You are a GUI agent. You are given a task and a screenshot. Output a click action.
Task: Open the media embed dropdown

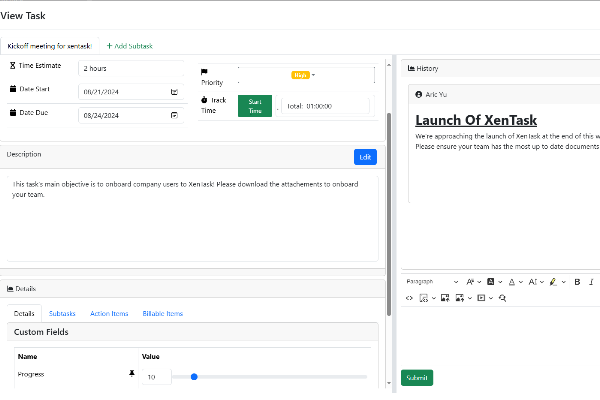[485, 298]
